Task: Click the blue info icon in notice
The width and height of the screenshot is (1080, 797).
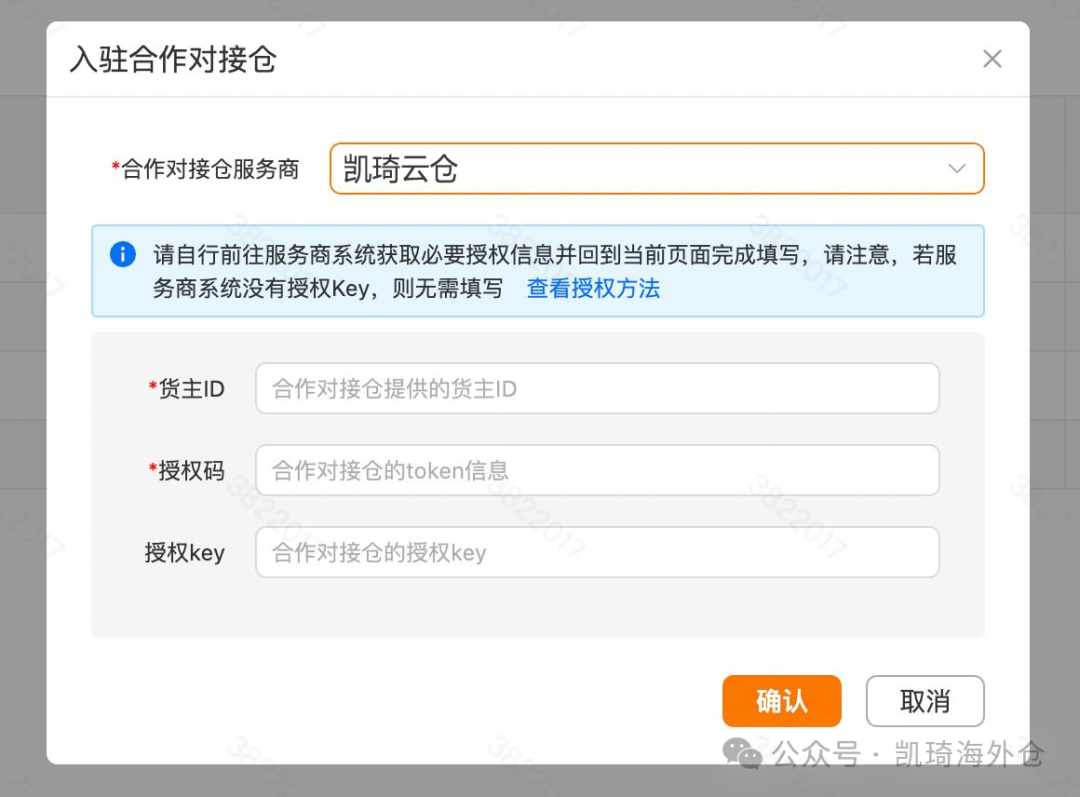Action: pos(123,254)
